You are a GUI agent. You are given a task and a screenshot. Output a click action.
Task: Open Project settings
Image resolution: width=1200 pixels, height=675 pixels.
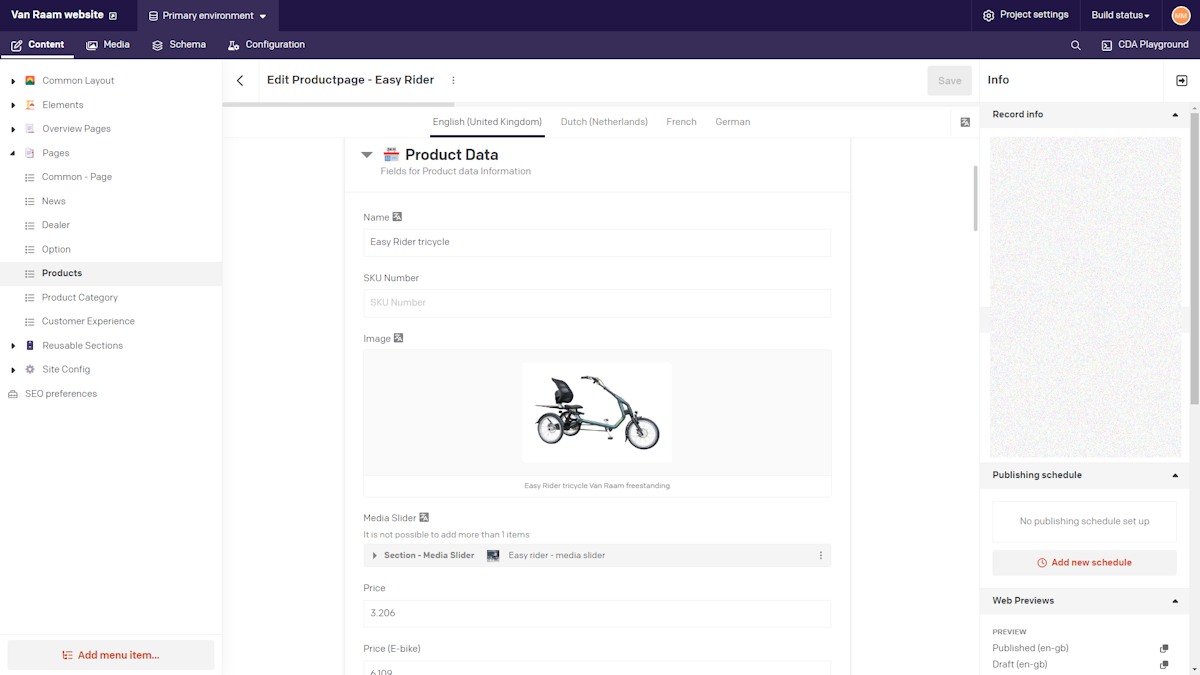point(1026,15)
